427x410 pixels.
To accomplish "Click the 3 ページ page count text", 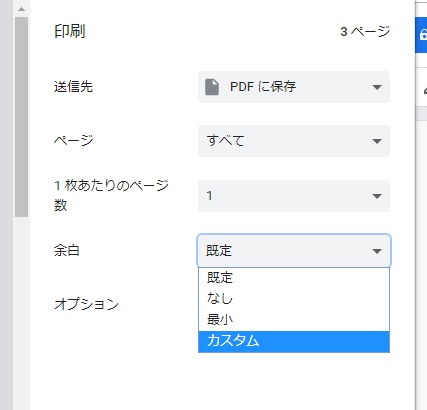I will coord(365,32).
